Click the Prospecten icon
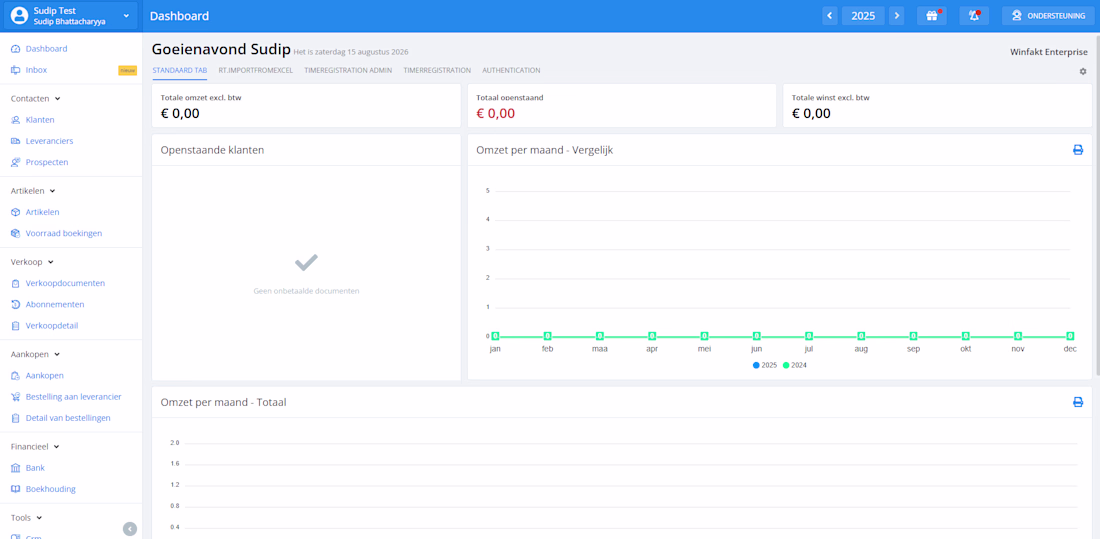 (x=15, y=161)
